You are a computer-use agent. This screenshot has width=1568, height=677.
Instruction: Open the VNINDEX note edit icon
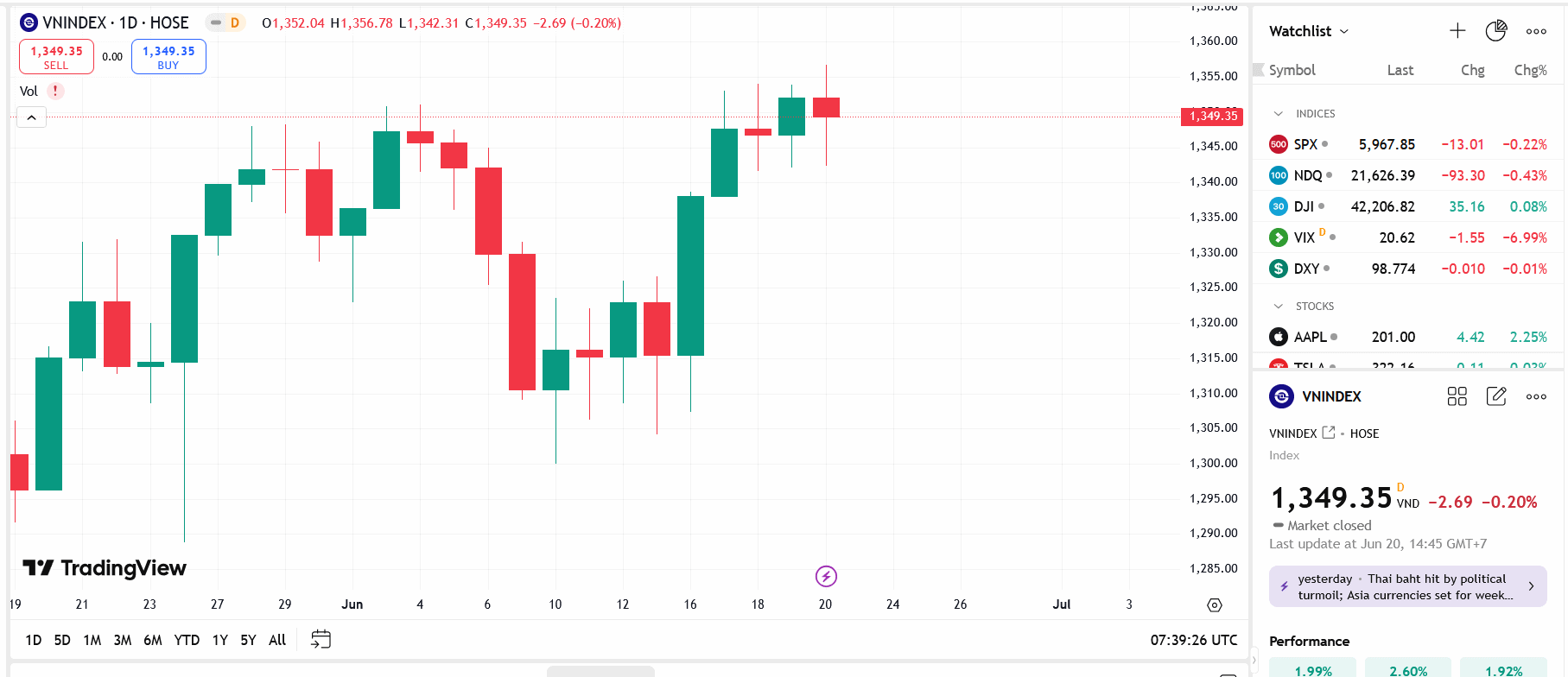click(x=1496, y=396)
